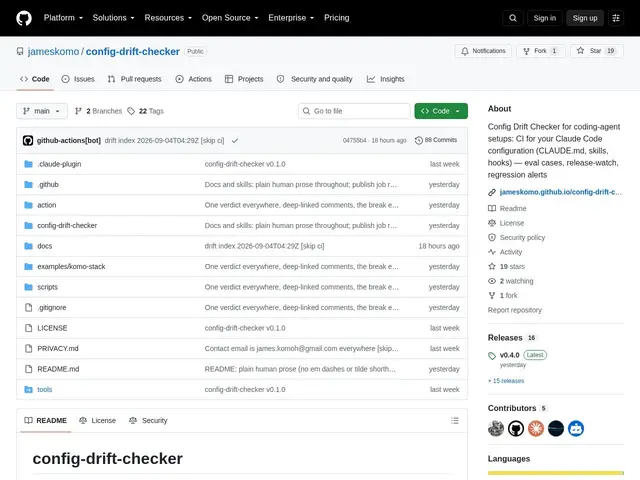Open the examples/komo-stack folder
The image size is (640, 480).
[71, 267]
